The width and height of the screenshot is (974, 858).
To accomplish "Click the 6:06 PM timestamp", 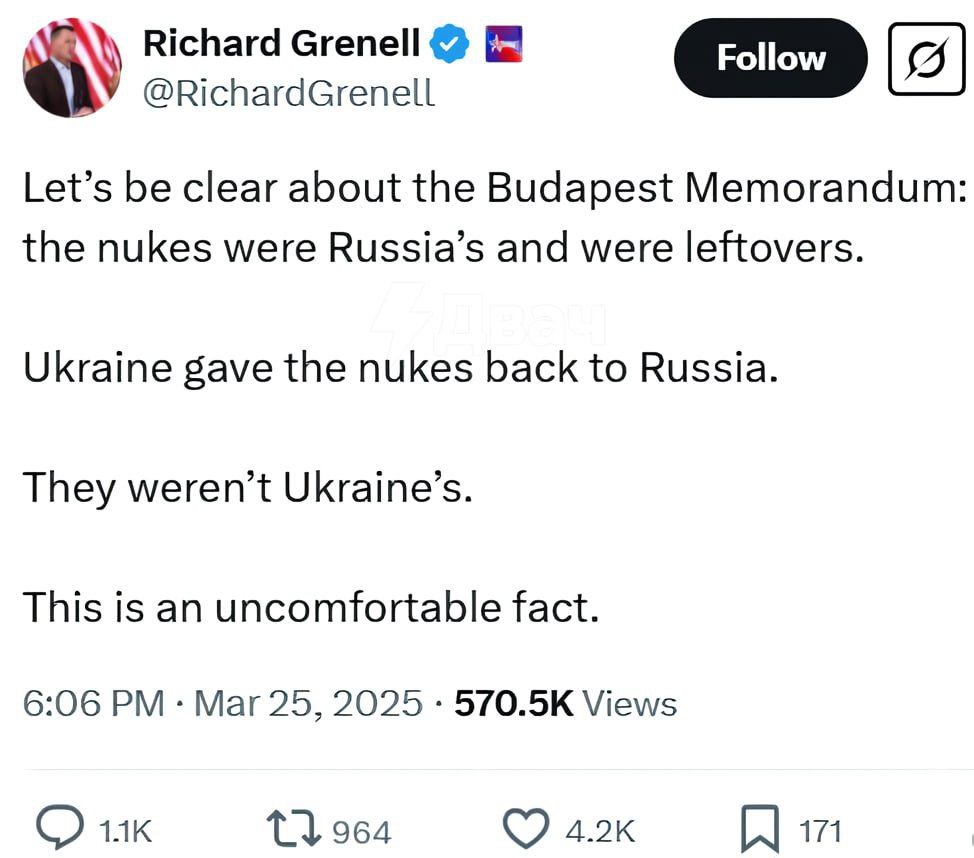I will click(x=93, y=704).
